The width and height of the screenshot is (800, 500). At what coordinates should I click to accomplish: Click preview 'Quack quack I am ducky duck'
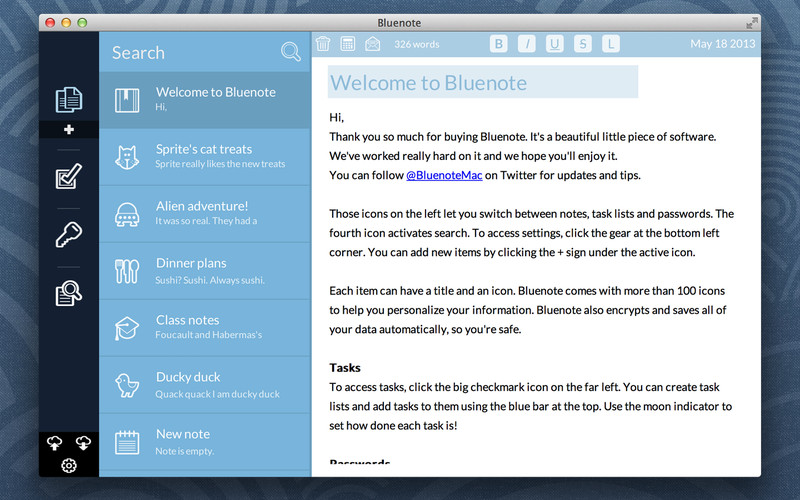(217, 394)
